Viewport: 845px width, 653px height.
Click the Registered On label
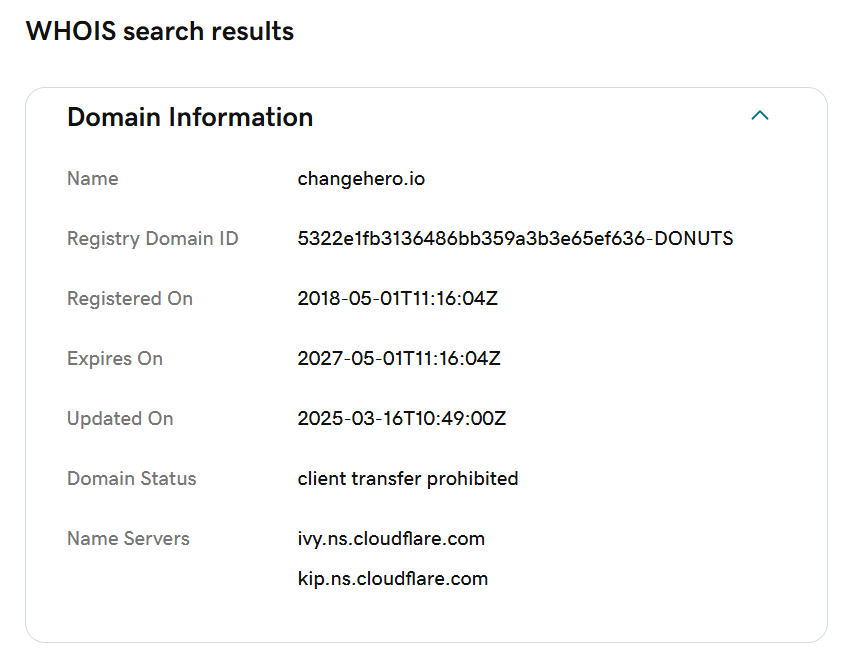130,298
